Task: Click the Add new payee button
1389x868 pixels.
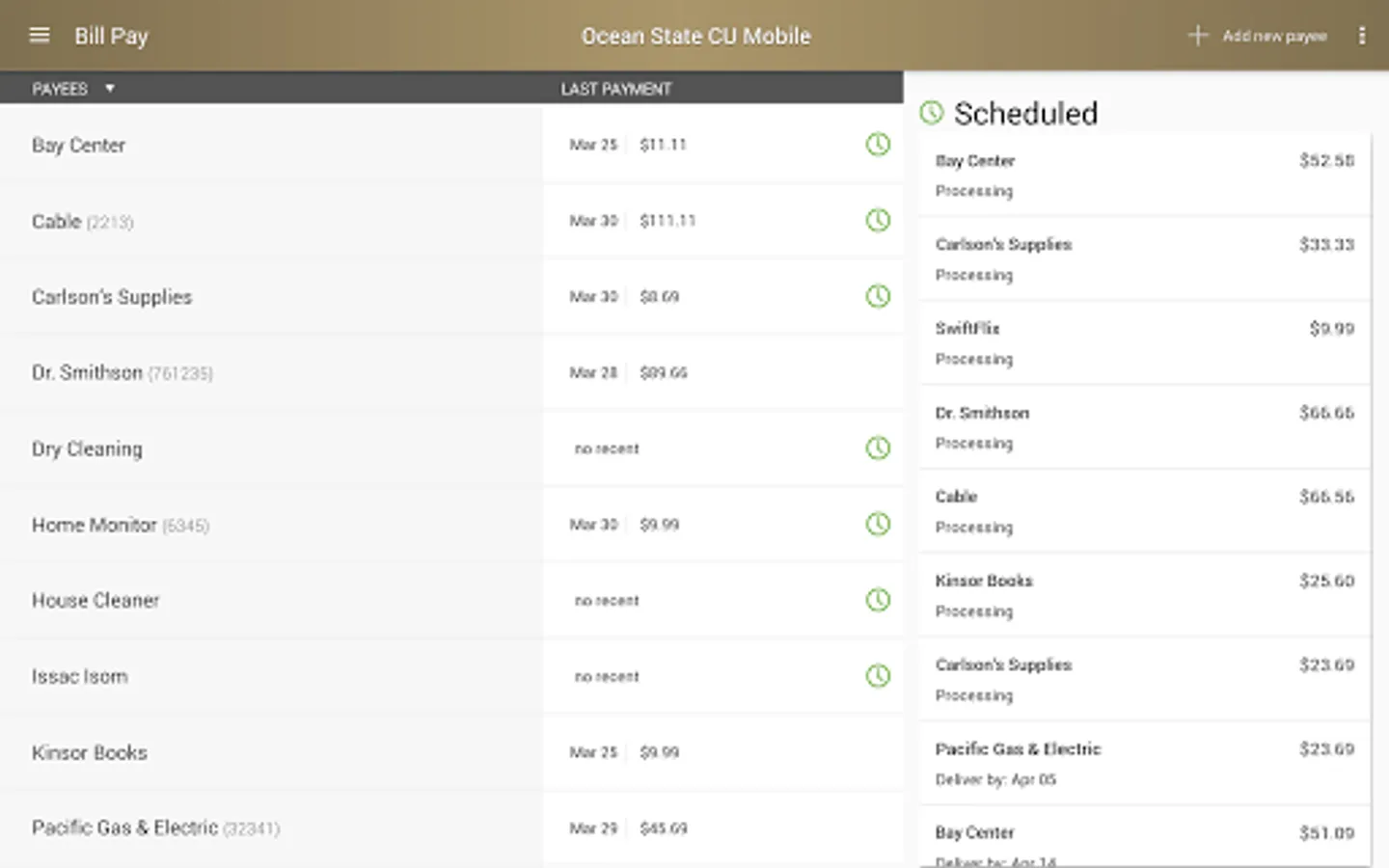Action: pyautogui.click(x=1258, y=36)
